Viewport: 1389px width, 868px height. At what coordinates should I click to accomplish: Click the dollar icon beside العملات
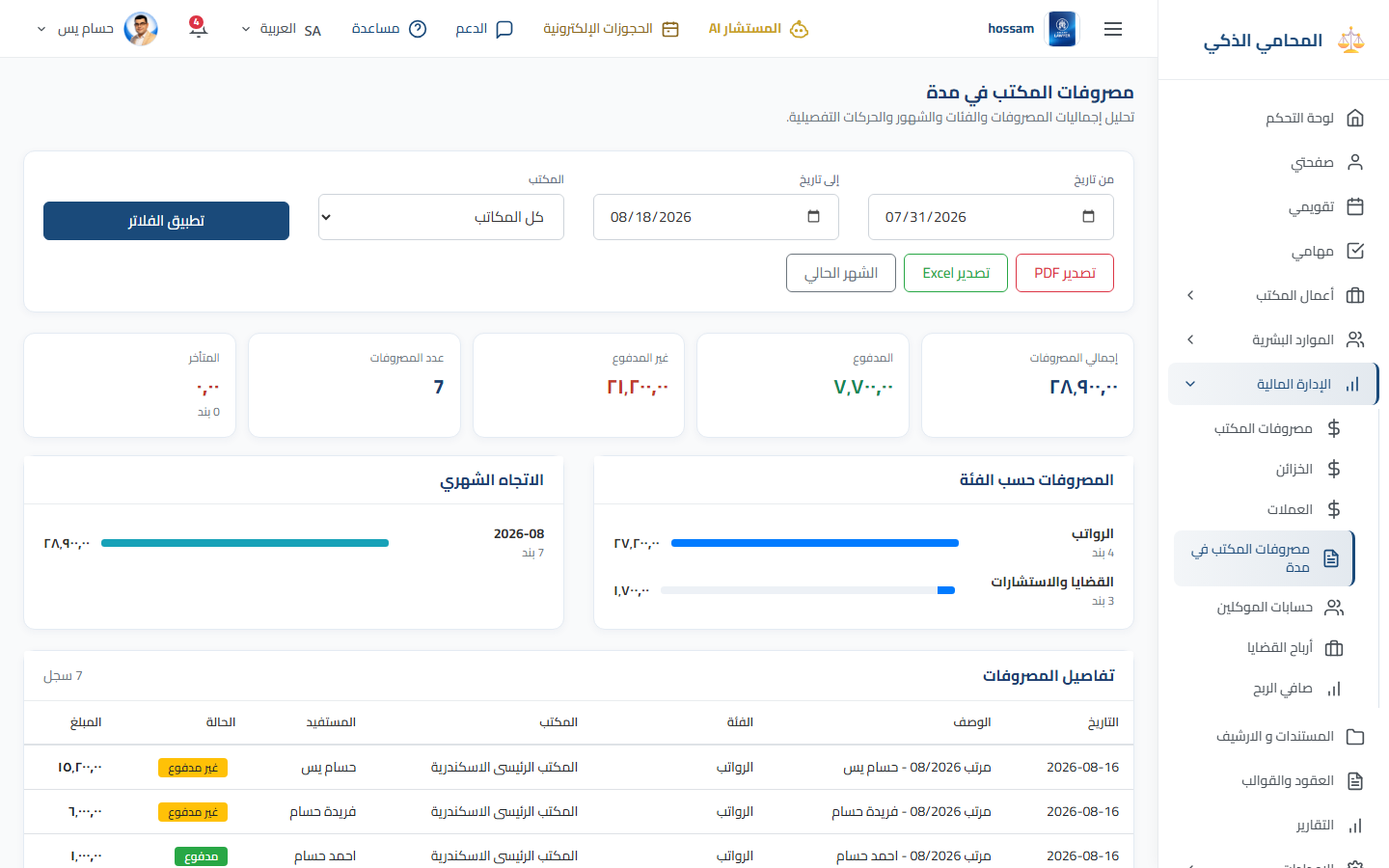[x=1334, y=509]
